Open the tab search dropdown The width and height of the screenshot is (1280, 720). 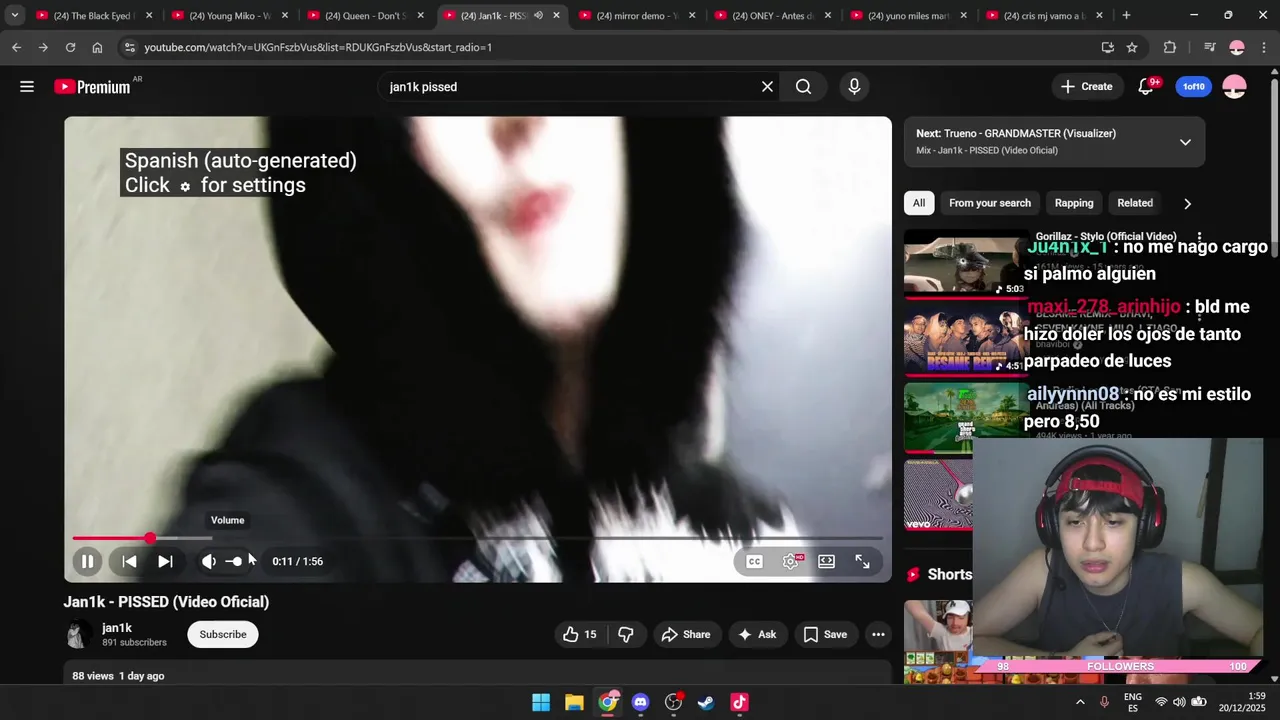14,16
